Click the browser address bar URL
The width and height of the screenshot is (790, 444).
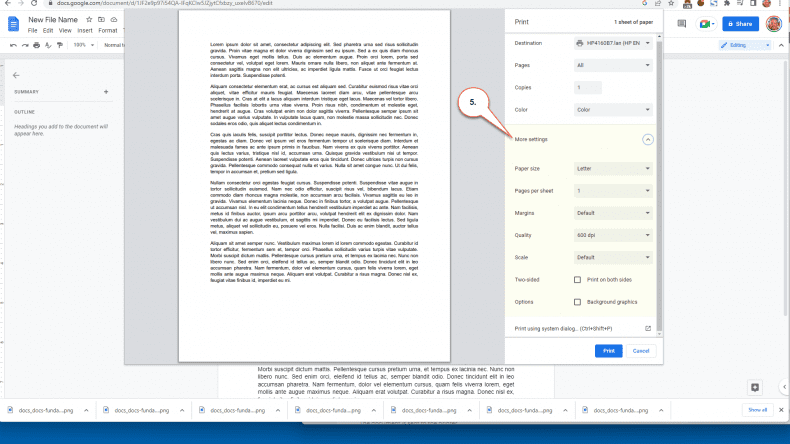[164, 3]
